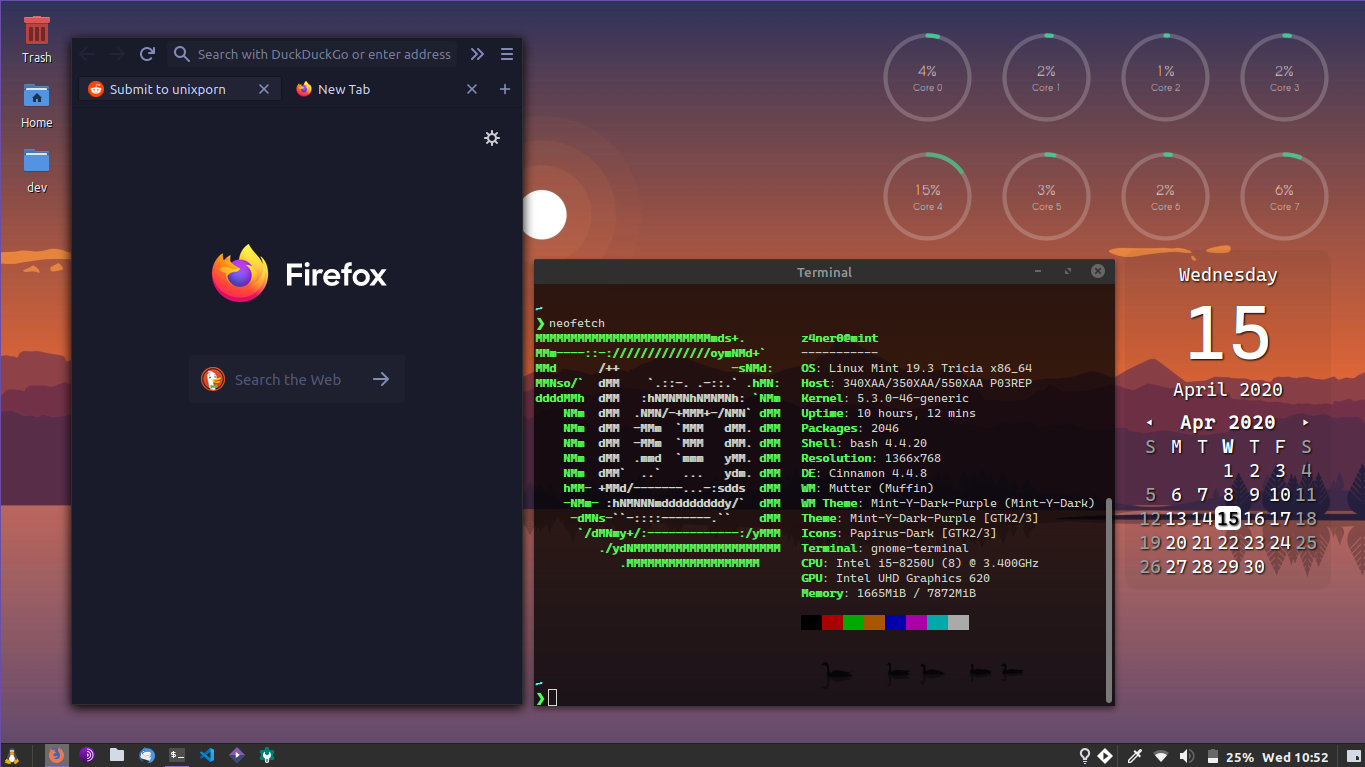Click the Core 4 CPU gauge
This screenshot has height=767, width=1365.
tap(928, 196)
